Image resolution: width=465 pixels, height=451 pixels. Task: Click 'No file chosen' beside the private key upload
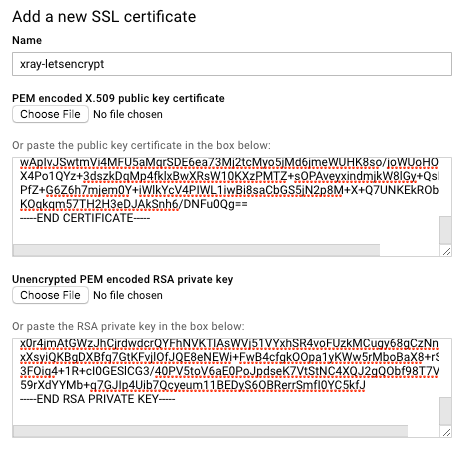click(x=128, y=295)
